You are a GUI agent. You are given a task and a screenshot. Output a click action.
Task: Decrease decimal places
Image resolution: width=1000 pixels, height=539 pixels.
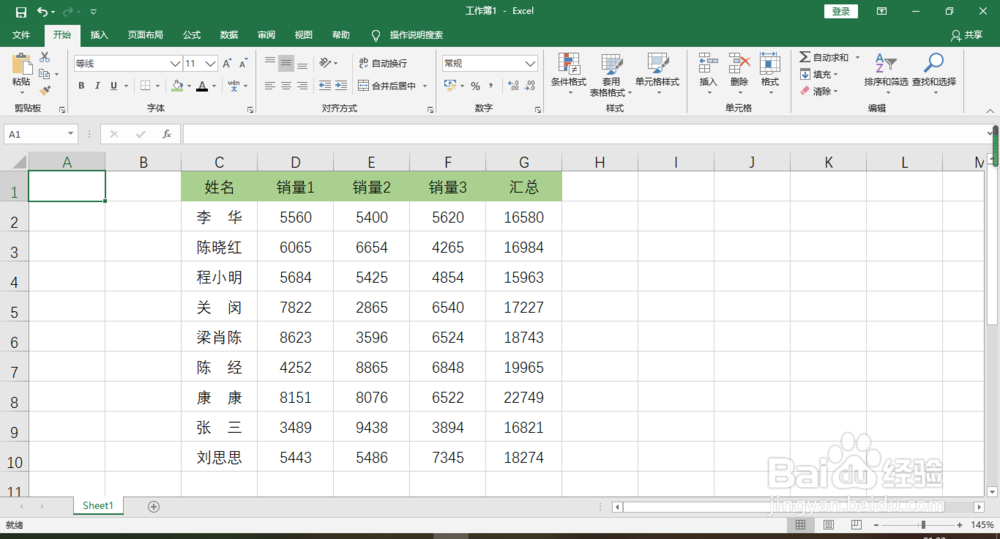pos(529,85)
